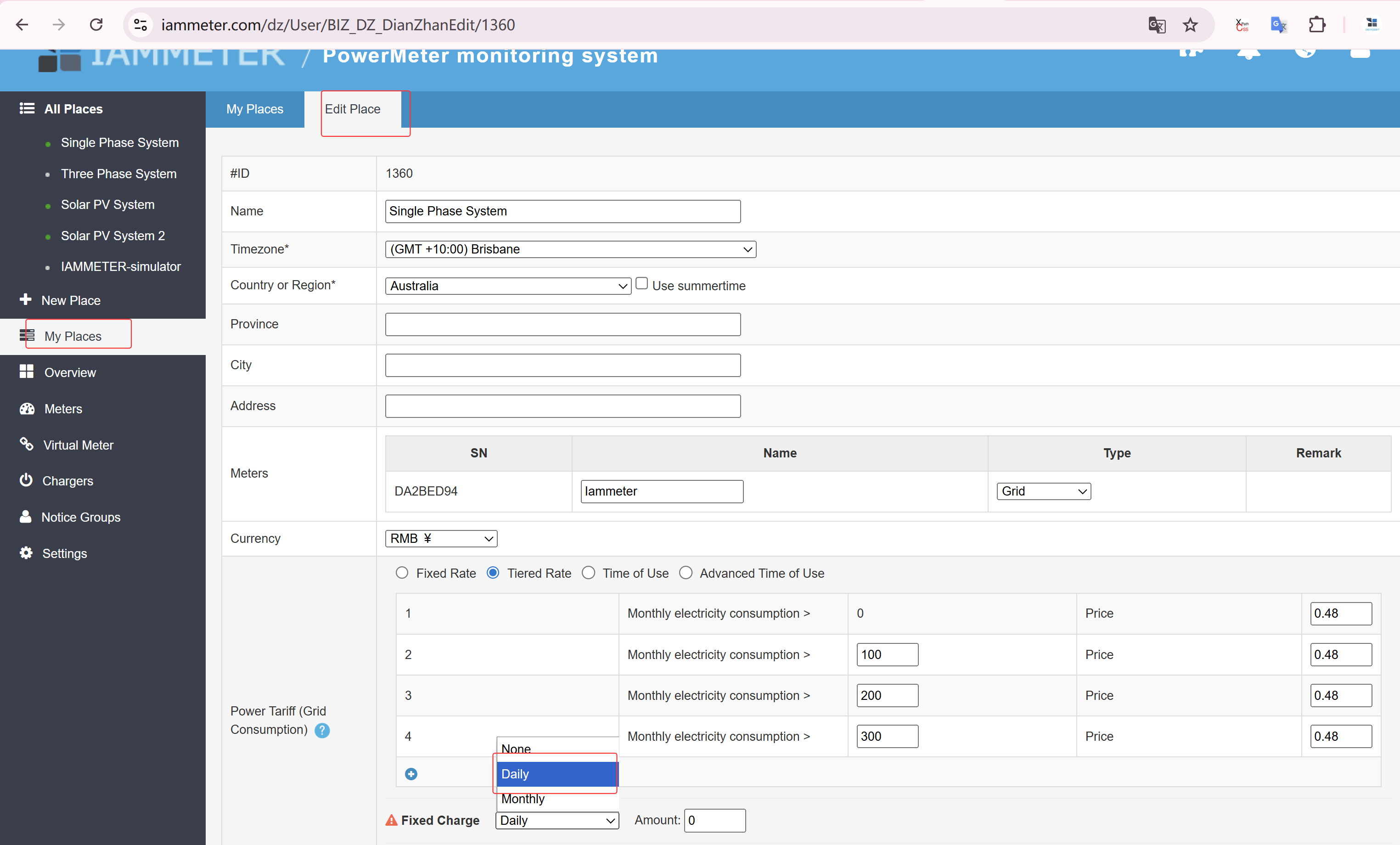The height and width of the screenshot is (845, 1400).
Task: Open Solar PV System 2 place
Action: 112,236
